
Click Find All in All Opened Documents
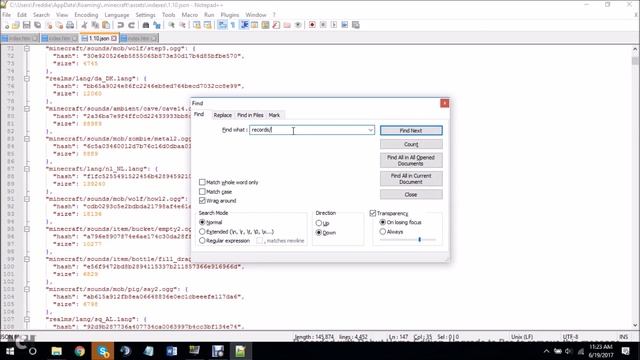tap(411, 160)
